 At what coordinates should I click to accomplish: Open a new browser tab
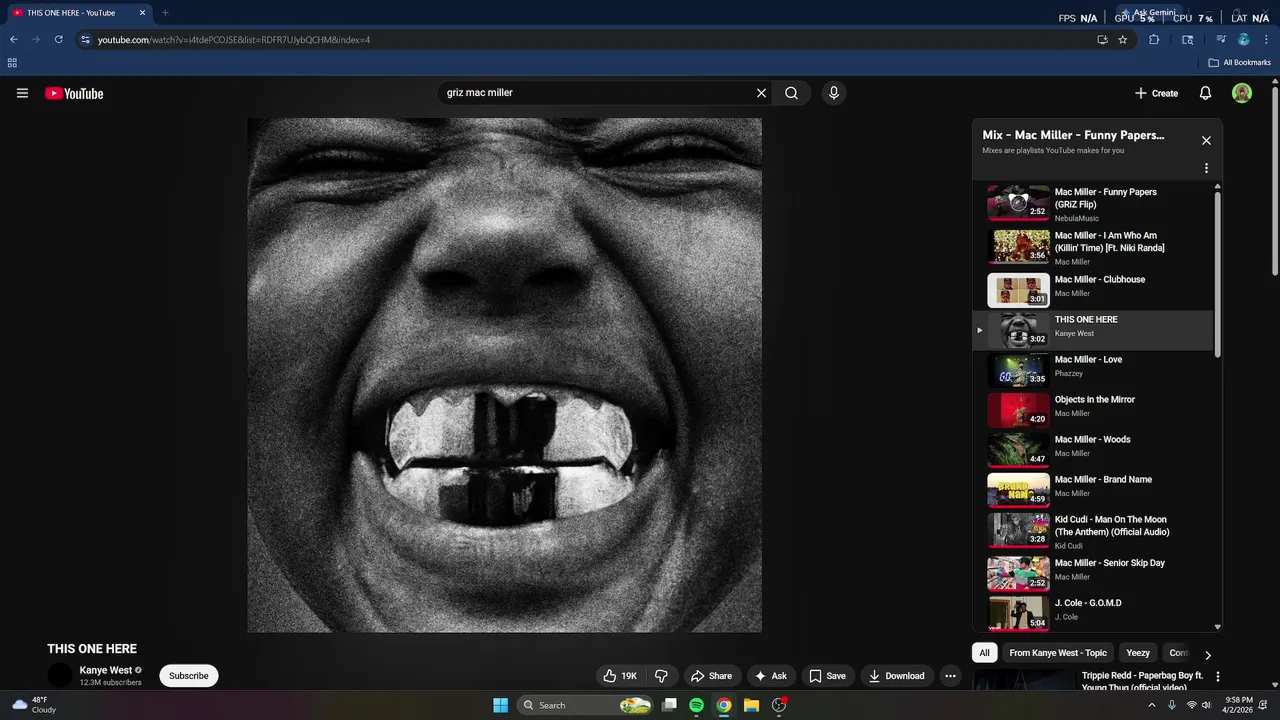(x=165, y=13)
